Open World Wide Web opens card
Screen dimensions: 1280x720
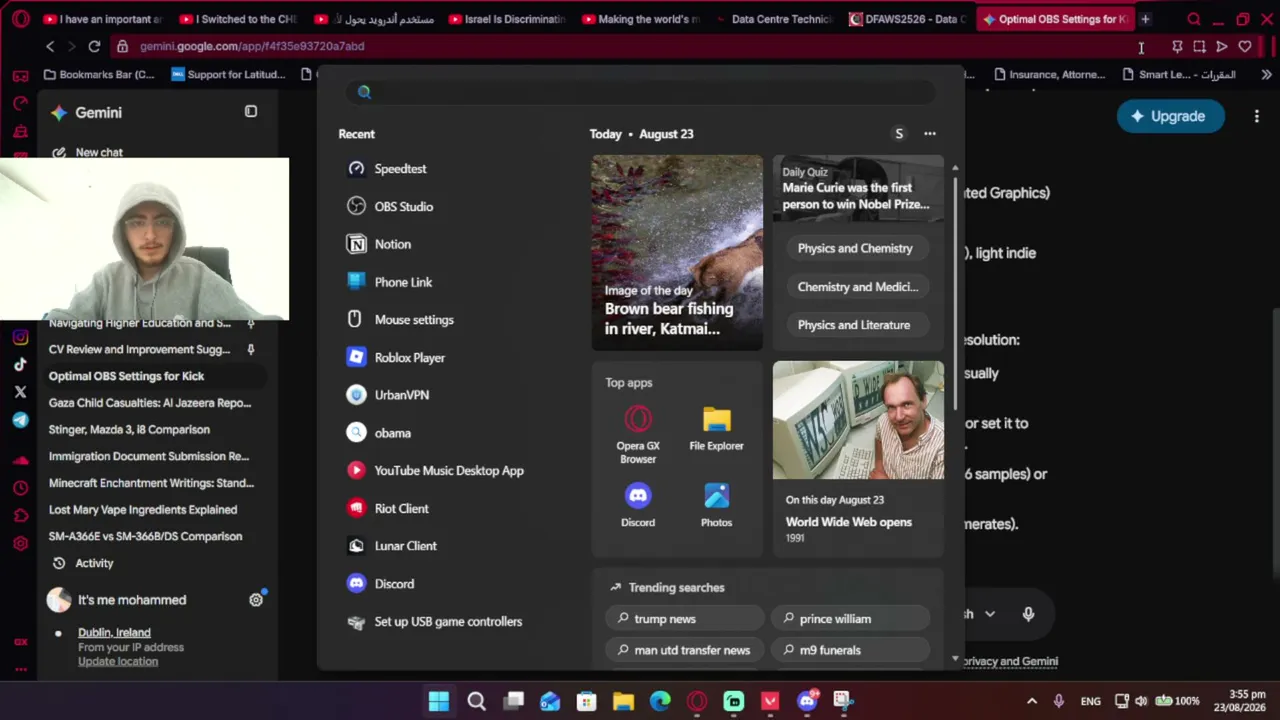pyautogui.click(x=858, y=458)
